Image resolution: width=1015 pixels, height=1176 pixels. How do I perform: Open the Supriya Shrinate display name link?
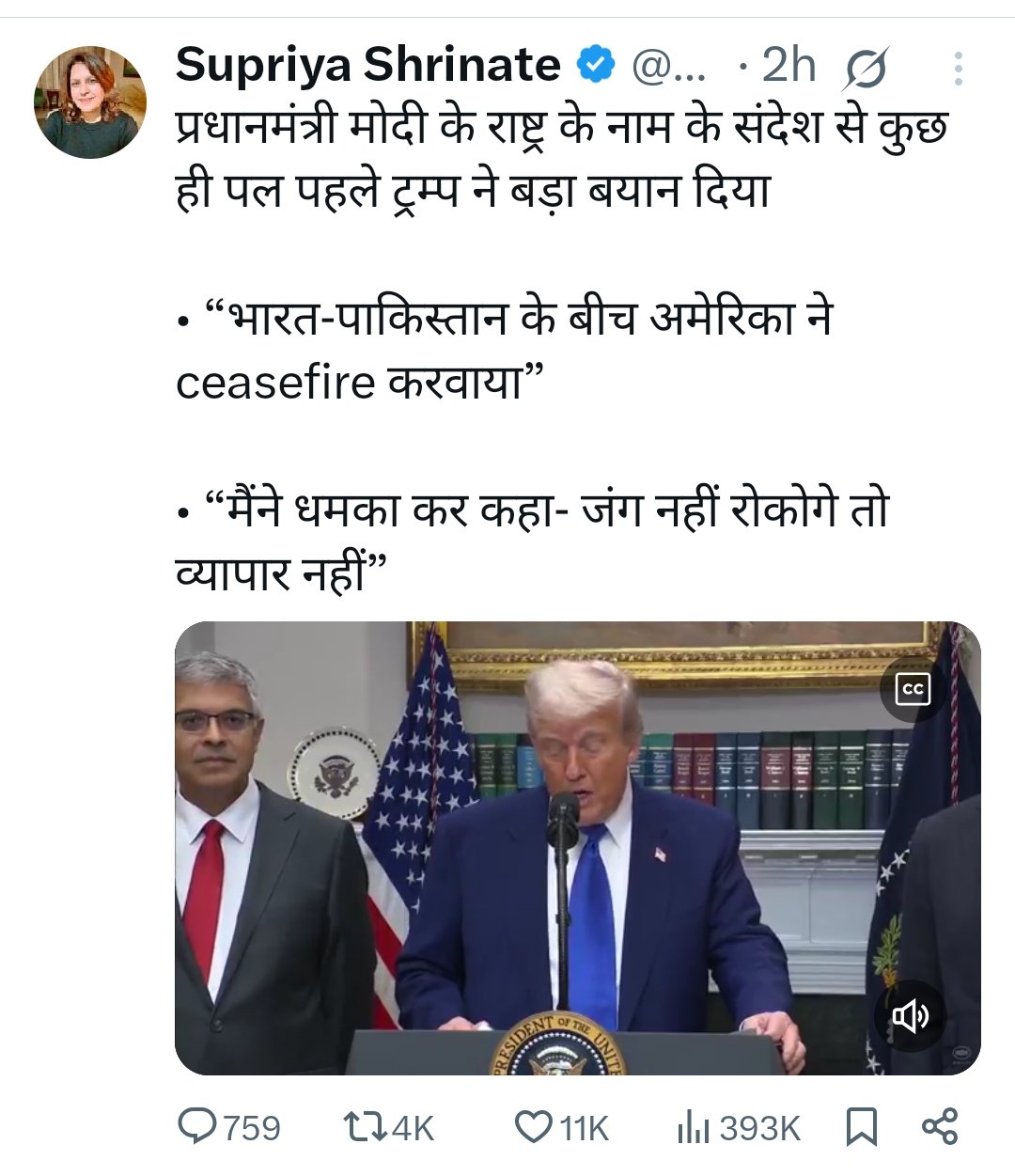point(367,65)
